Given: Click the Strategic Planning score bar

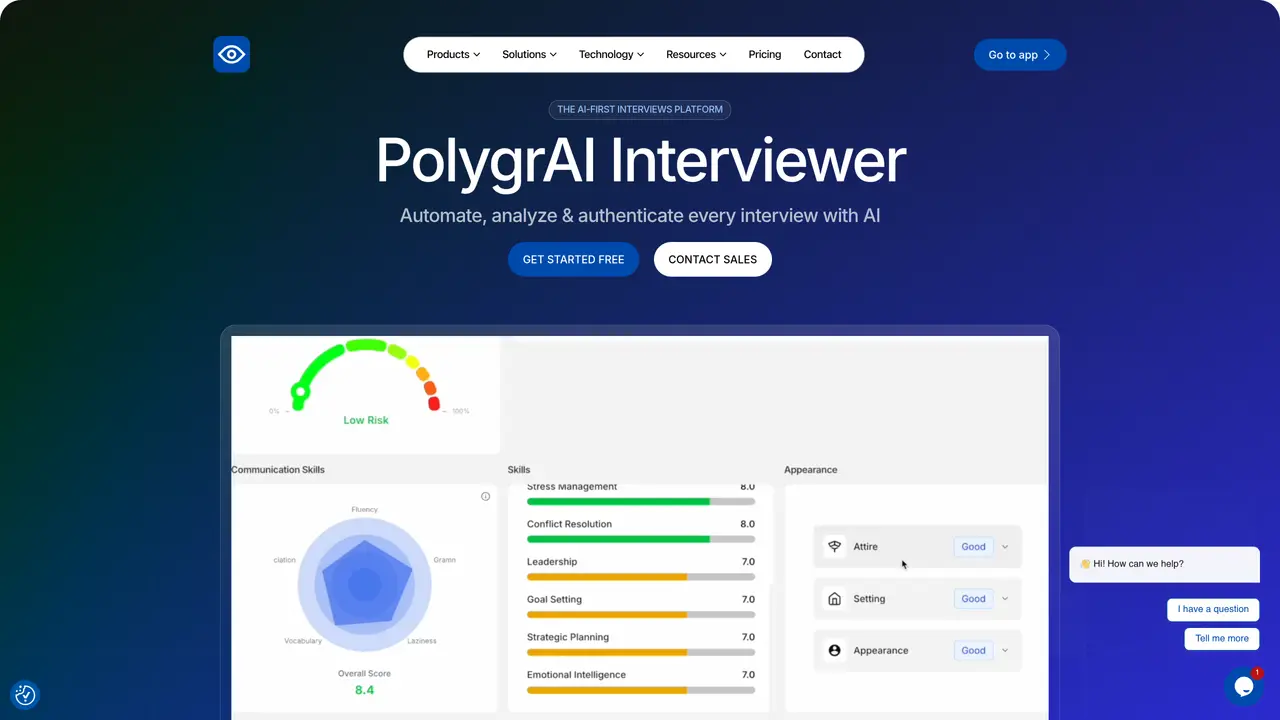Looking at the screenshot, I should 641,652.
